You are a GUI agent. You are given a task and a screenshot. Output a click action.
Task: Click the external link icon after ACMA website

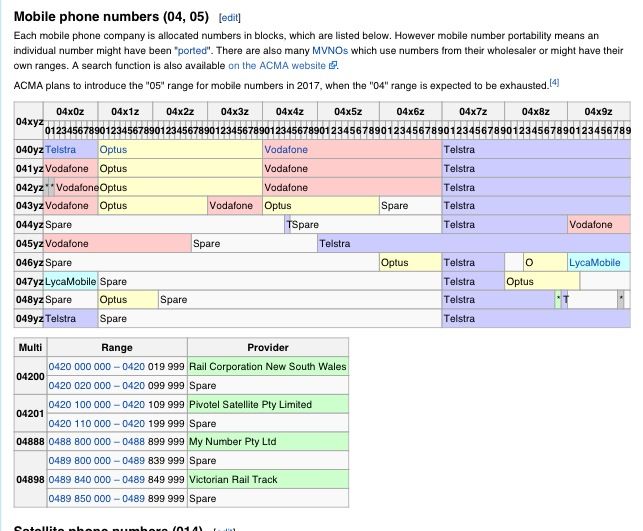[x=333, y=66]
